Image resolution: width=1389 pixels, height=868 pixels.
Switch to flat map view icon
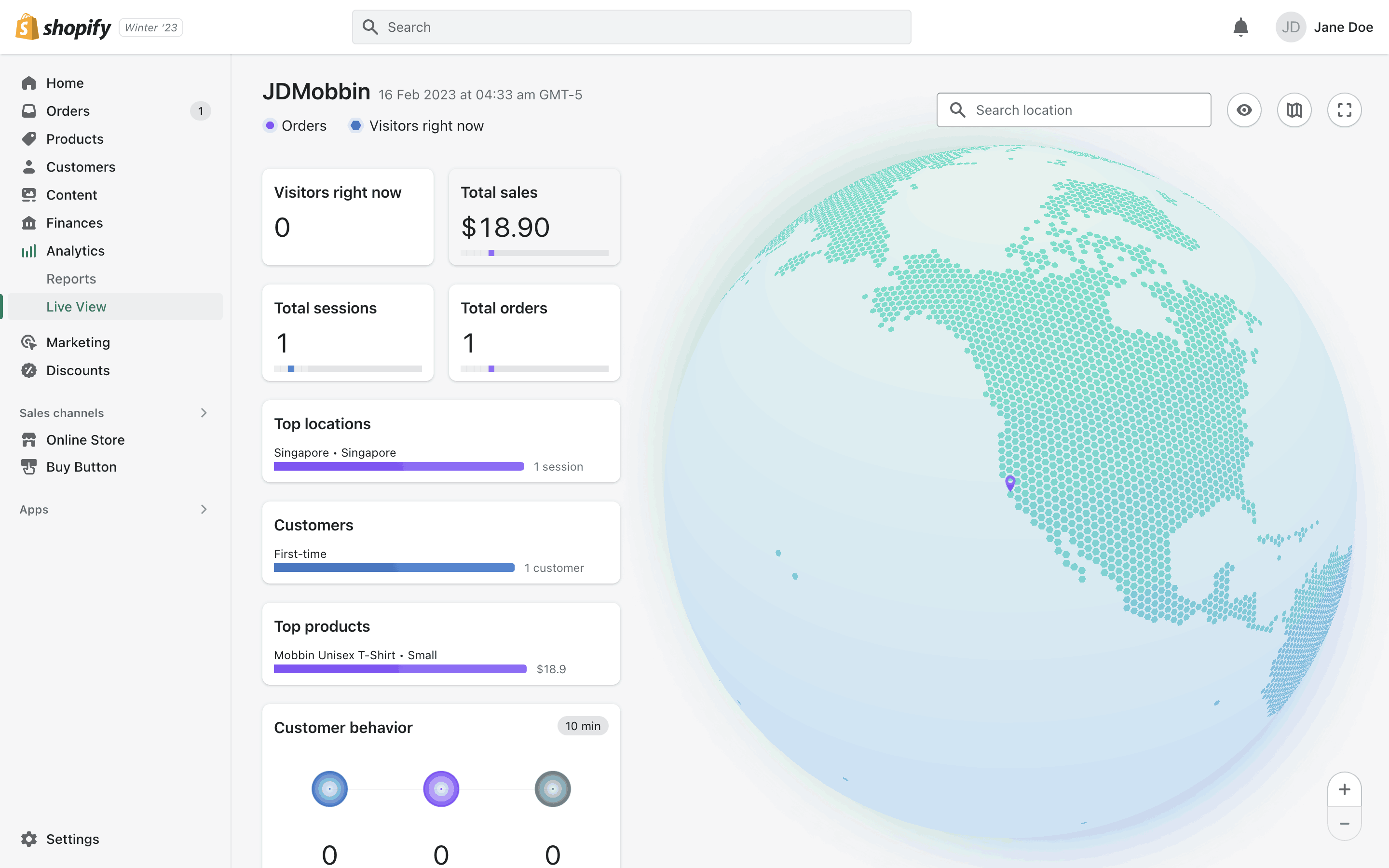1294,109
